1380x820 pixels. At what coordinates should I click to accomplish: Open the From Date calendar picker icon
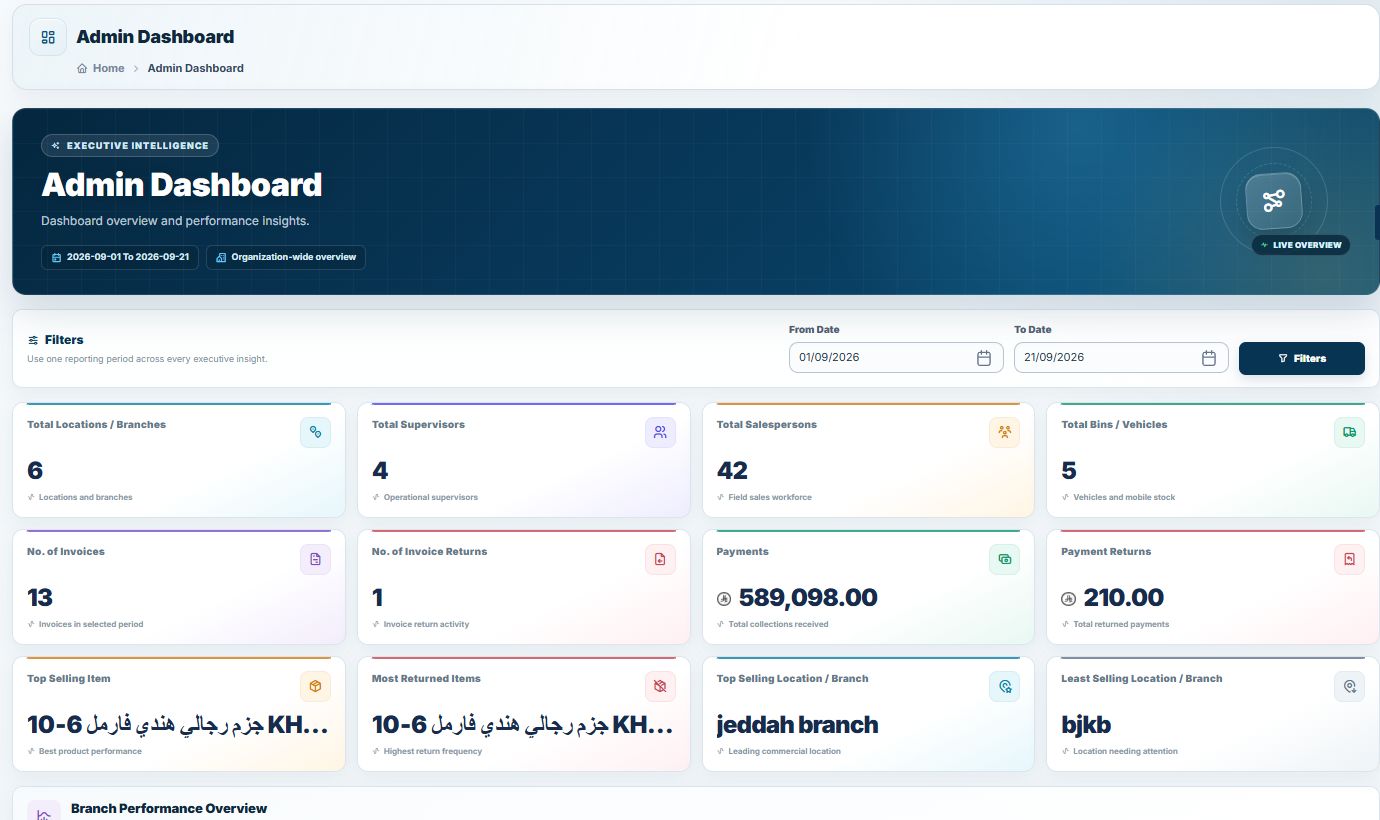tap(983, 358)
